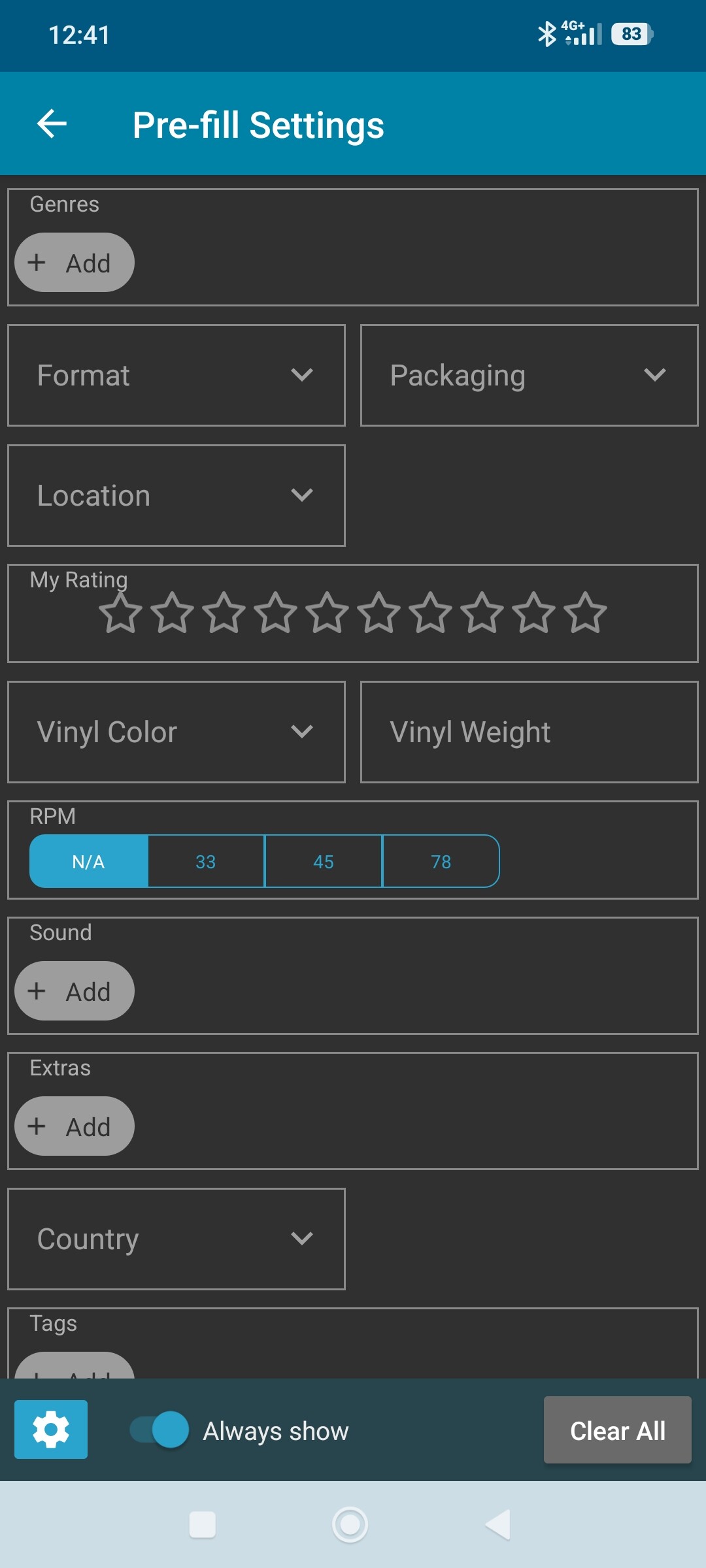Tap the Android back triangle button

point(498,1524)
